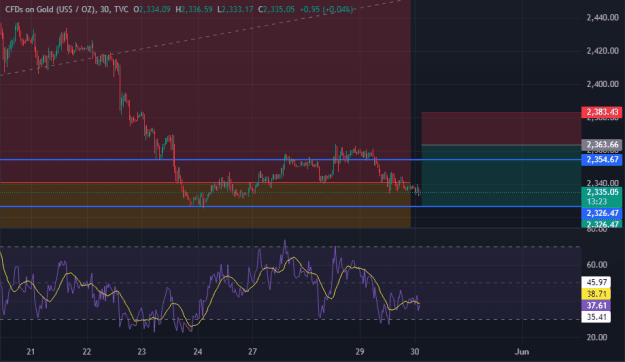Click the low value L2,333.17
625x362 pixels.
coord(235,9)
